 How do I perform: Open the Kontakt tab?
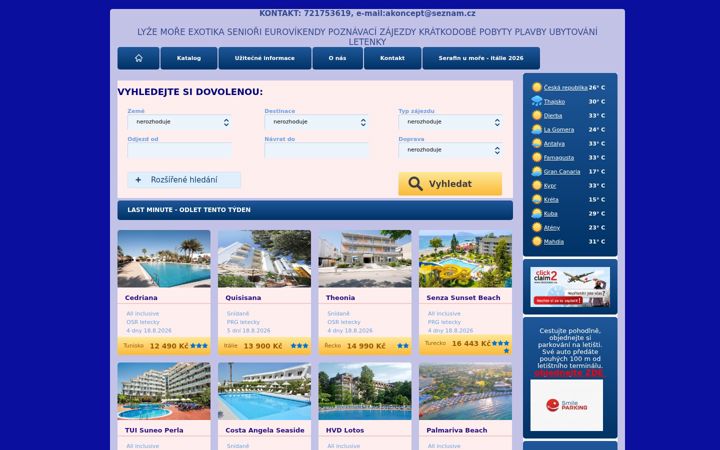point(393,58)
